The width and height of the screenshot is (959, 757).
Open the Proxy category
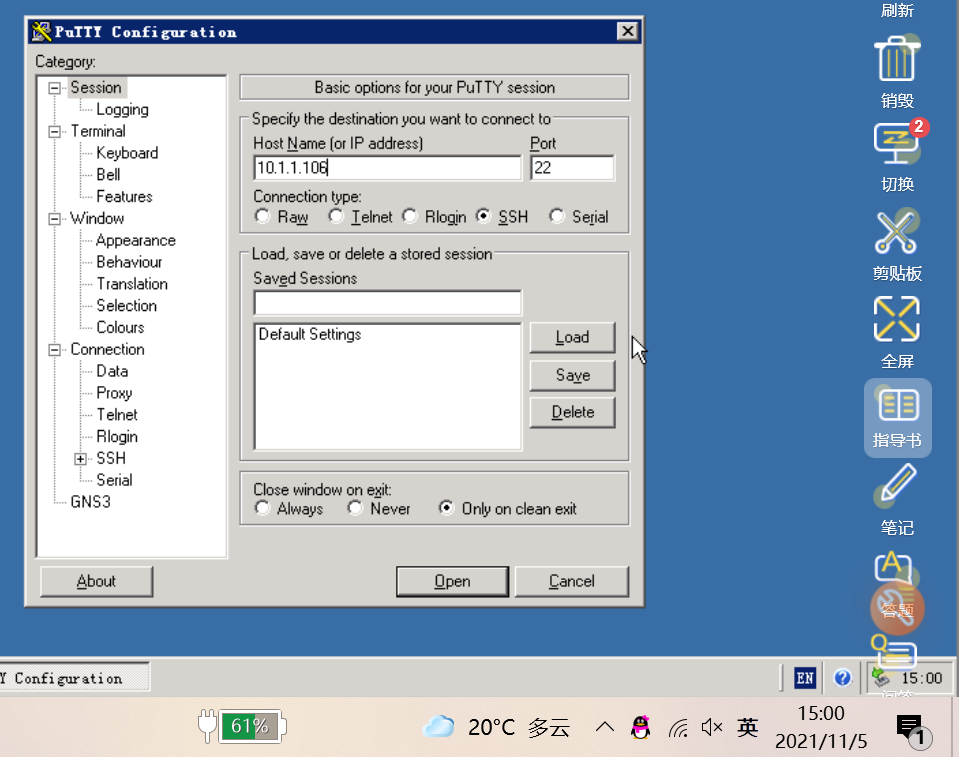[114, 393]
